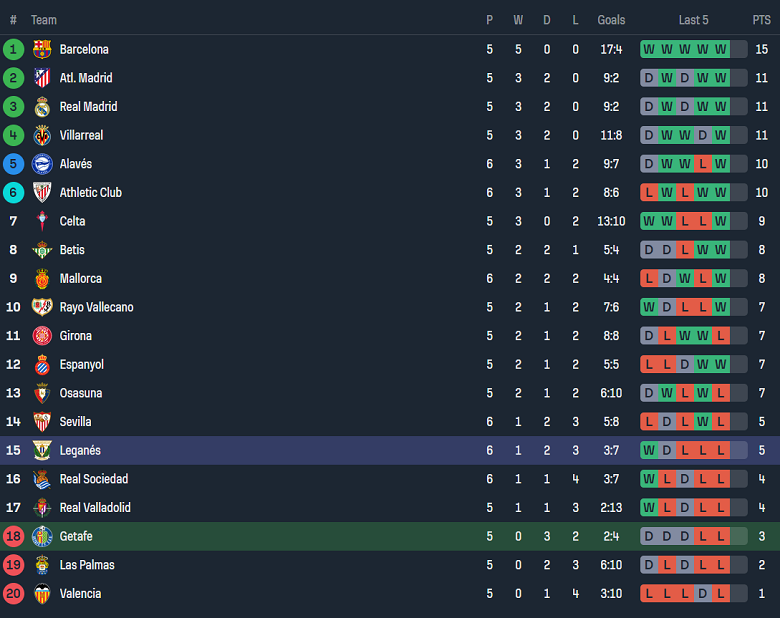
Task: Click the Real Madrid club crest
Action: point(42,107)
